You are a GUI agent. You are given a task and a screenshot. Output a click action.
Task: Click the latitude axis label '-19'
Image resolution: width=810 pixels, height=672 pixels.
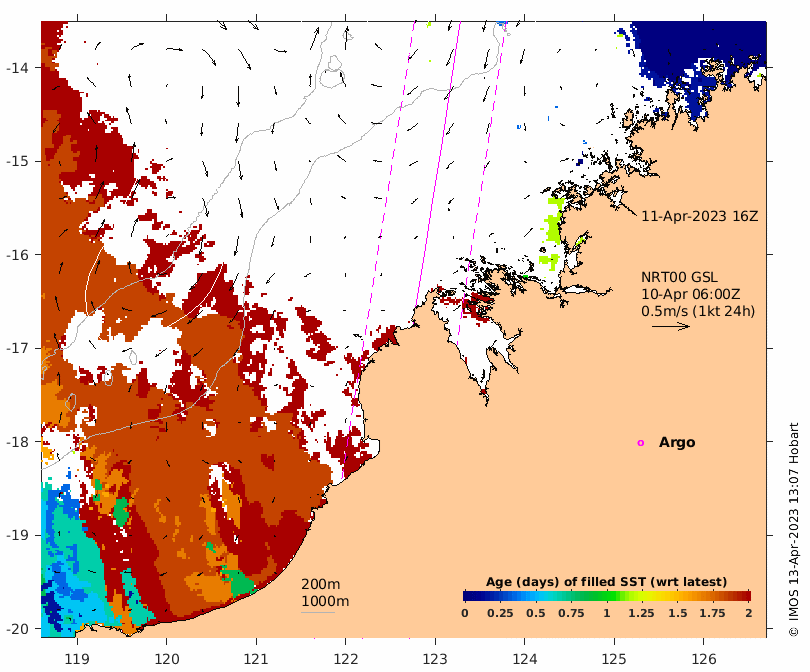click(17, 535)
